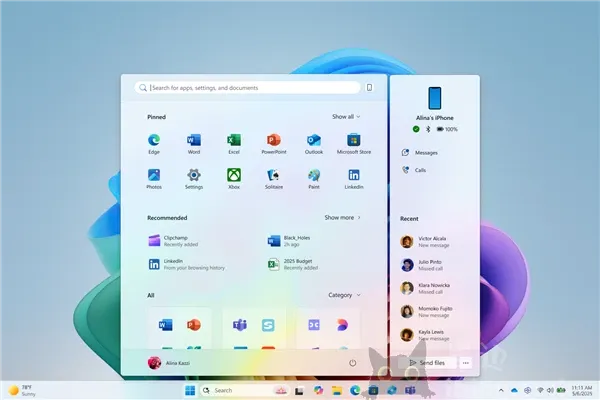The height and width of the screenshot is (400, 600).
Task: Open the OneDrive cloud tray icon
Action: click(514, 390)
